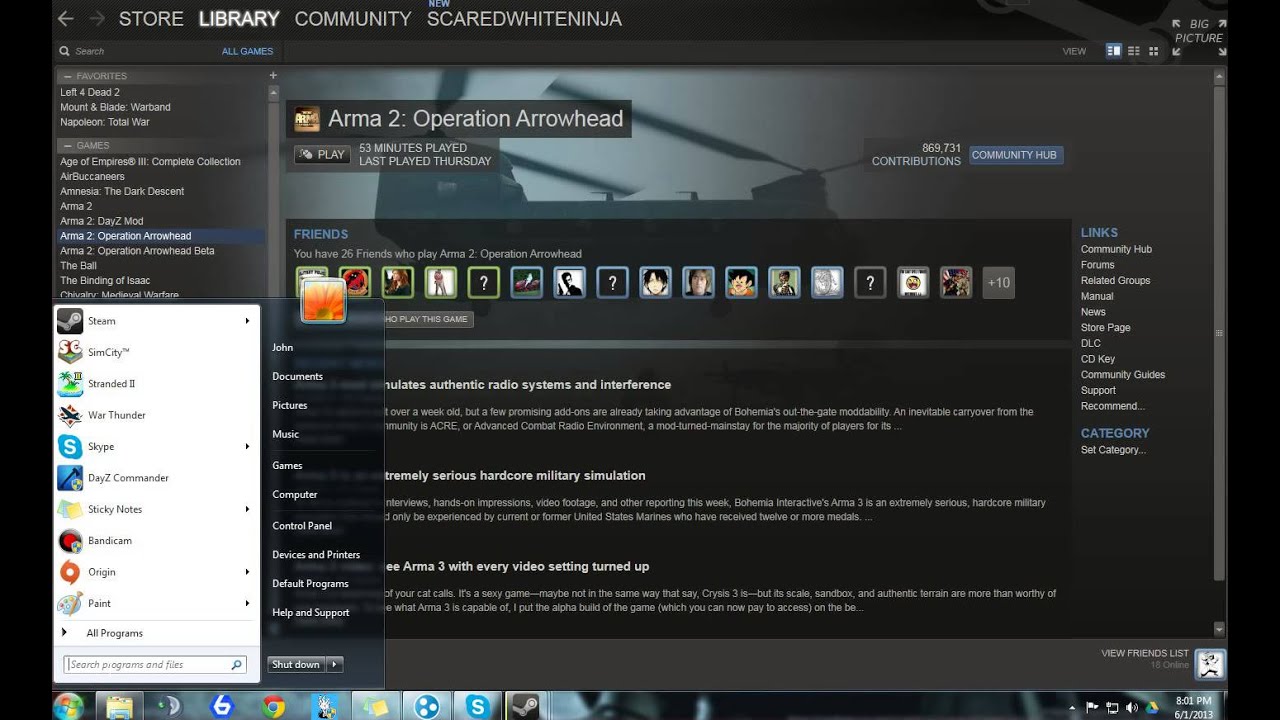
Task: Open the Forums link
Action: [1097, 265]
